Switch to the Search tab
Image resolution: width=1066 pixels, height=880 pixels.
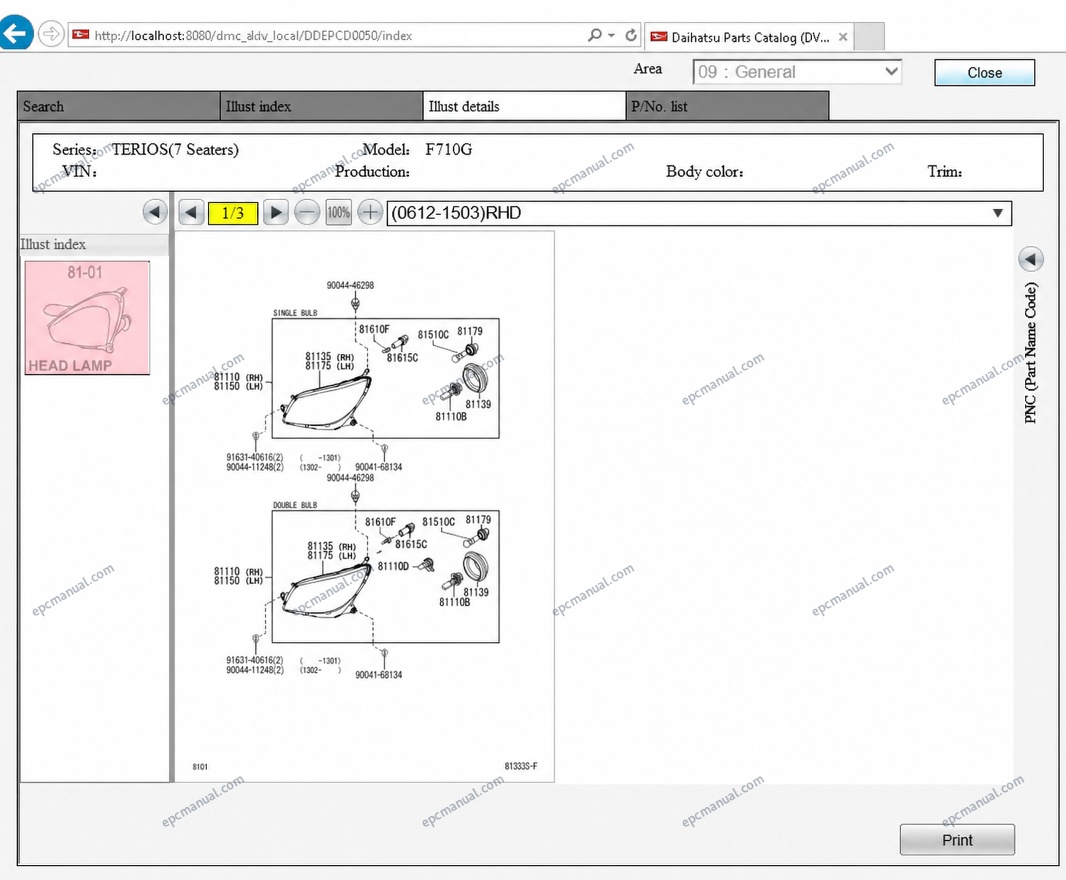[118, 106]
